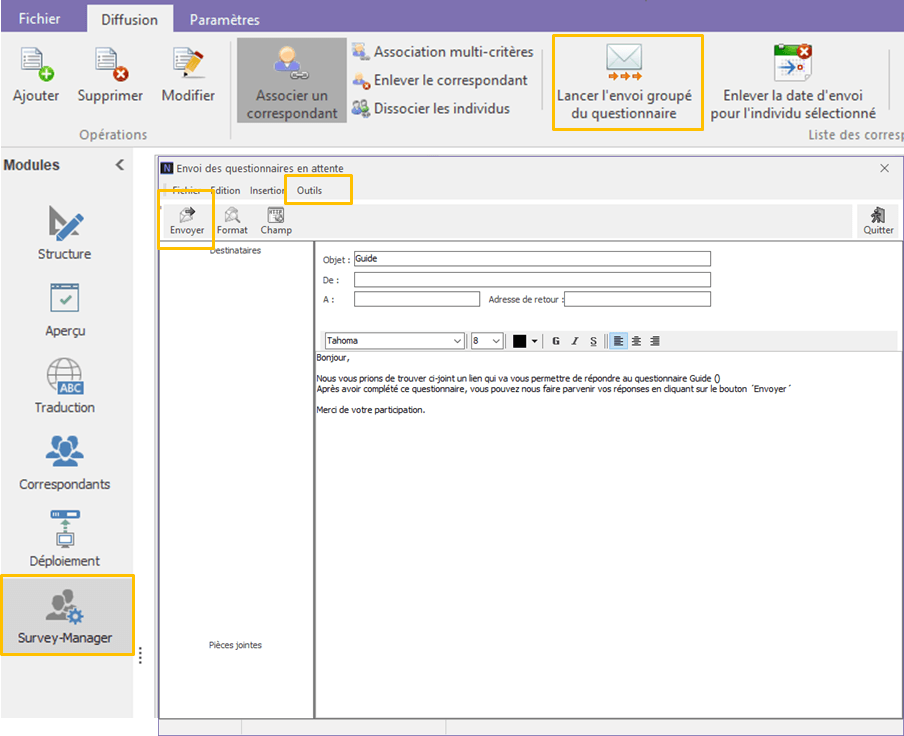The width and height of the screenshot is (904, 736).
Task: Launch Lancer l'envoi groupé du questionnaire
Action: point(624,82)
